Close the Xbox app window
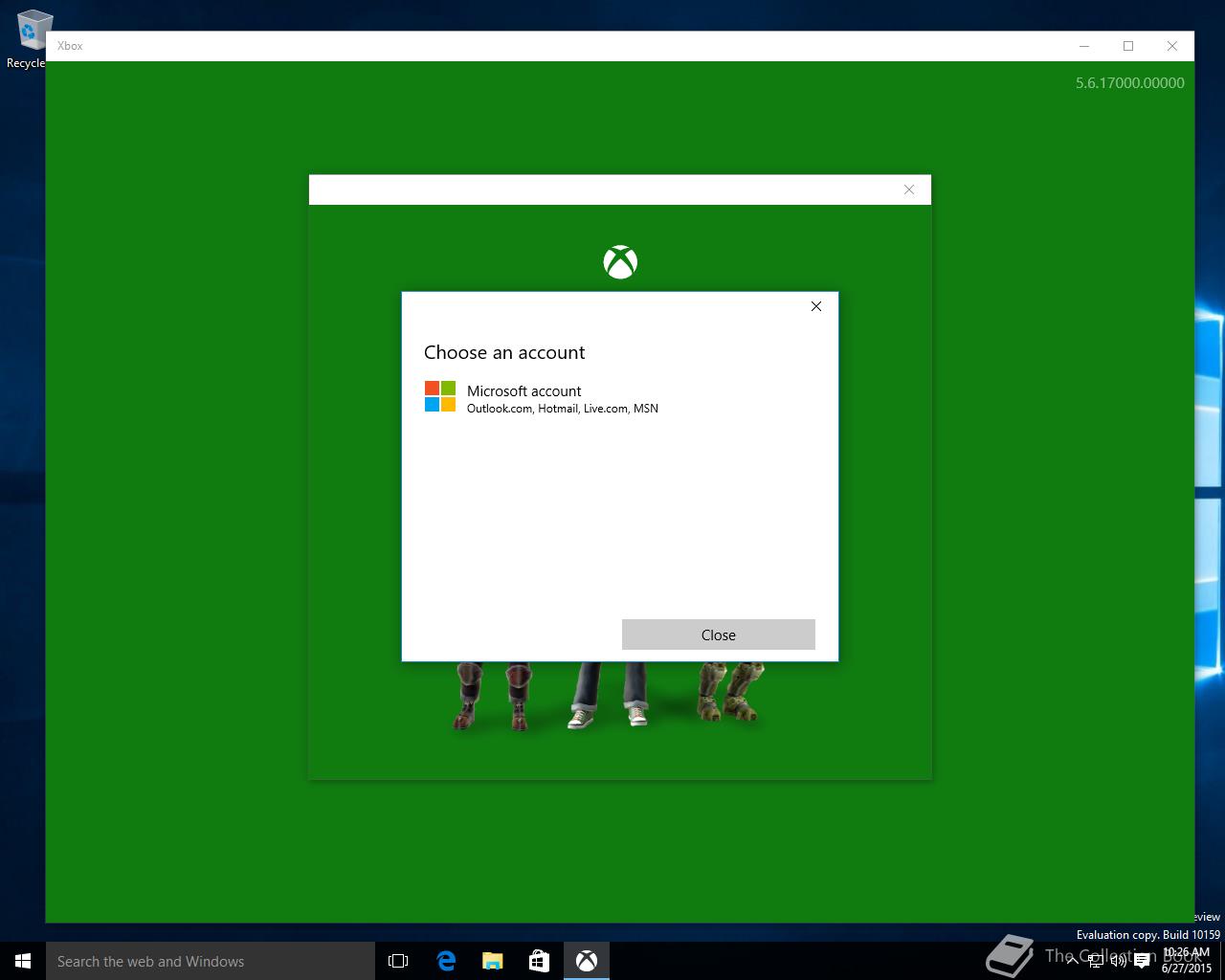Viewport: 1225px width, 980px height. click(1172, 46)
